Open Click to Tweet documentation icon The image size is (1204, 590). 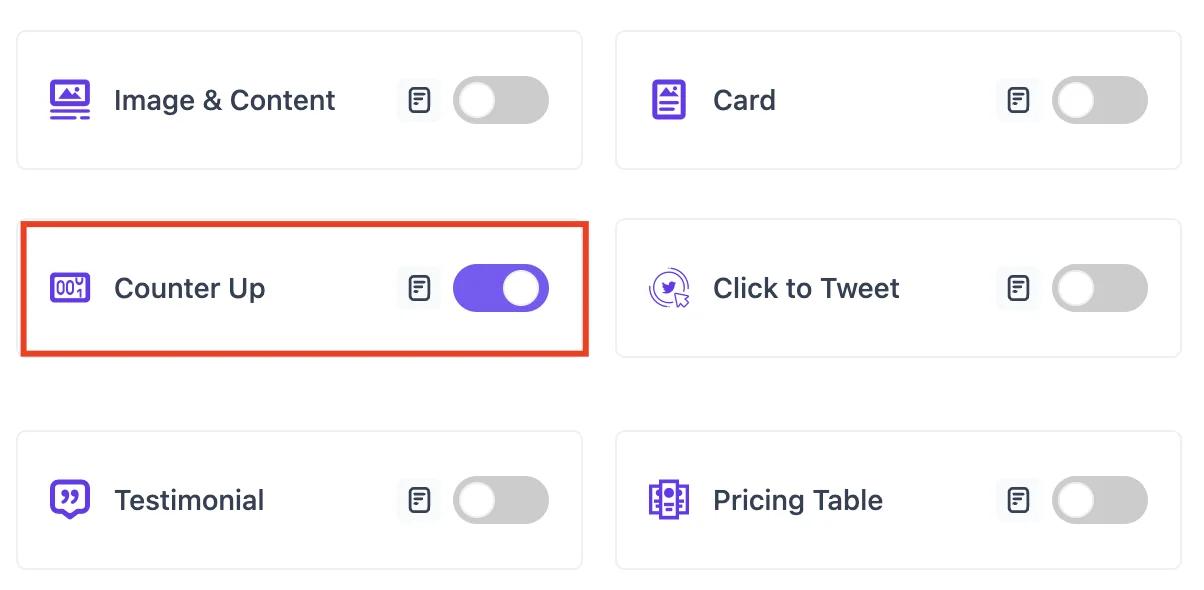[x=1018, y=288]
